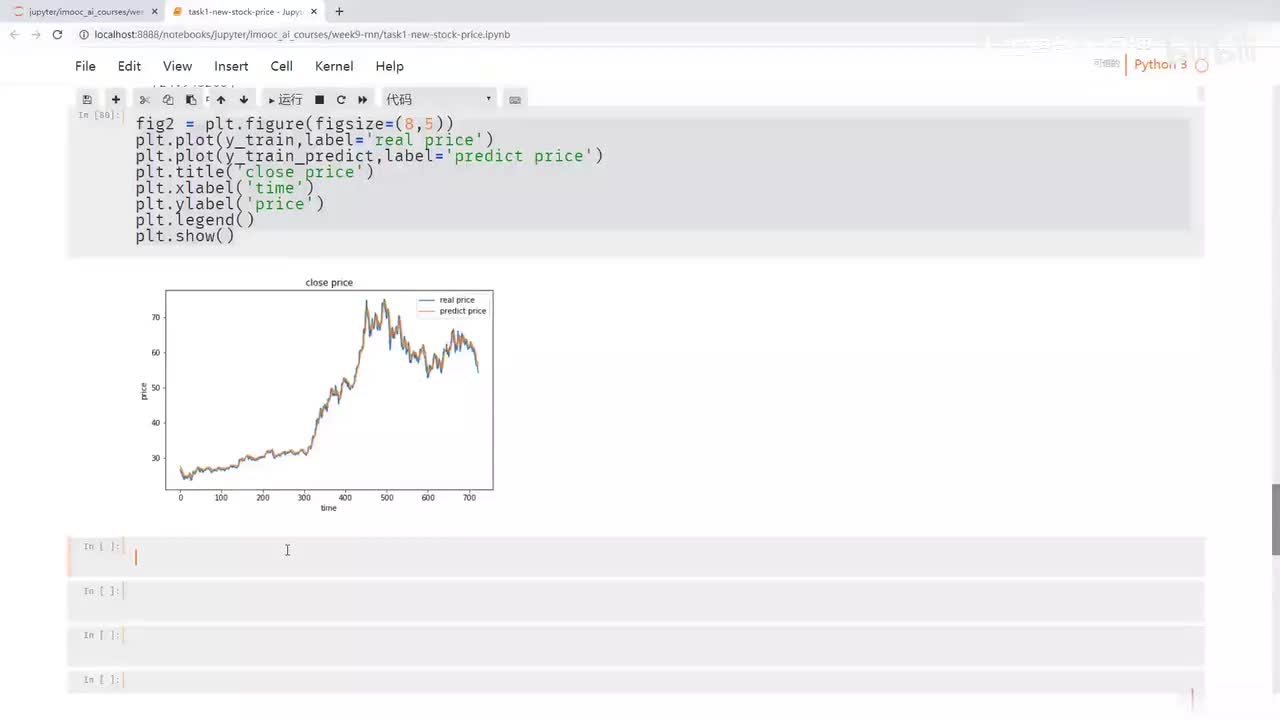Open the 代码 cell type dropdown

439,100
